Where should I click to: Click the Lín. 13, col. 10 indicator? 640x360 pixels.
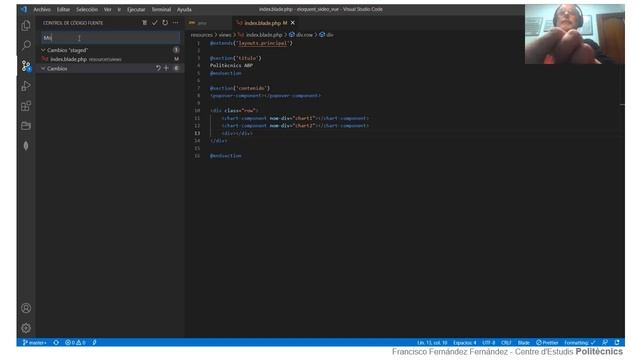pos(432,342)
